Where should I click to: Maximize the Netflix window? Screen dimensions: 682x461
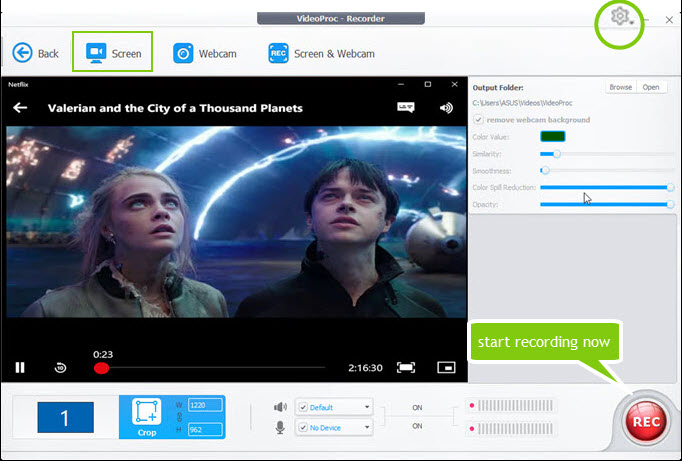(428, 84)
